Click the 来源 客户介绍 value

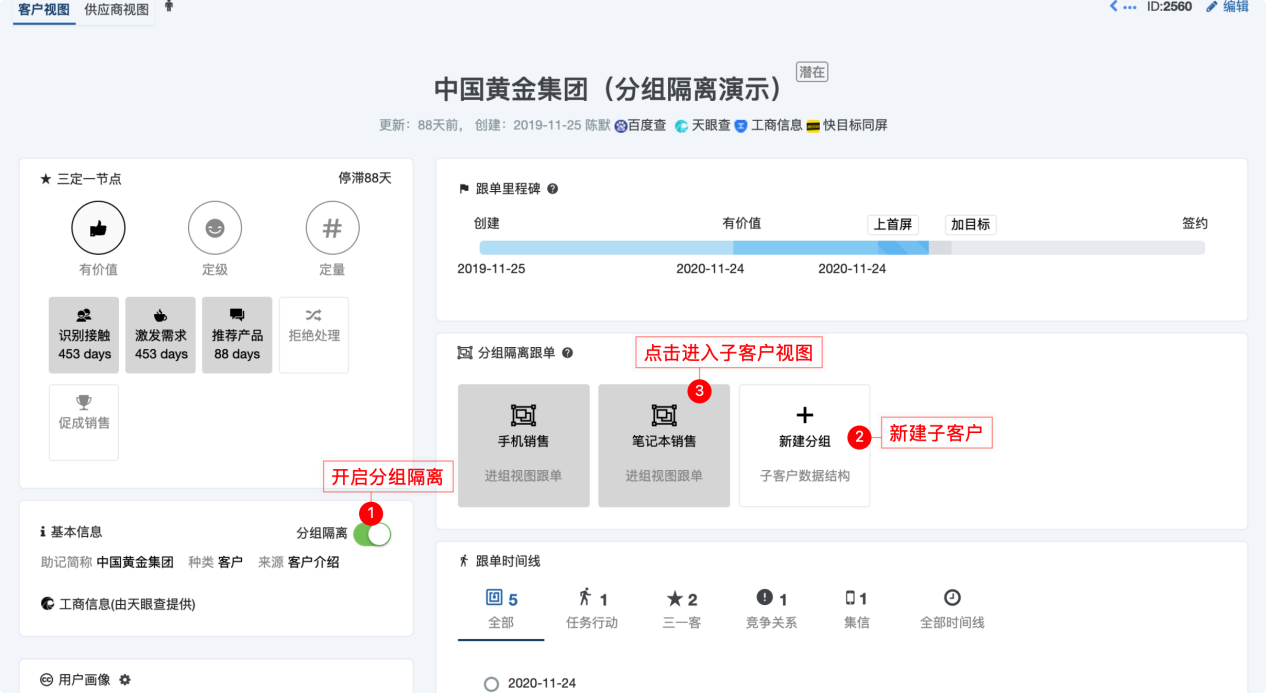click(314, 562)
